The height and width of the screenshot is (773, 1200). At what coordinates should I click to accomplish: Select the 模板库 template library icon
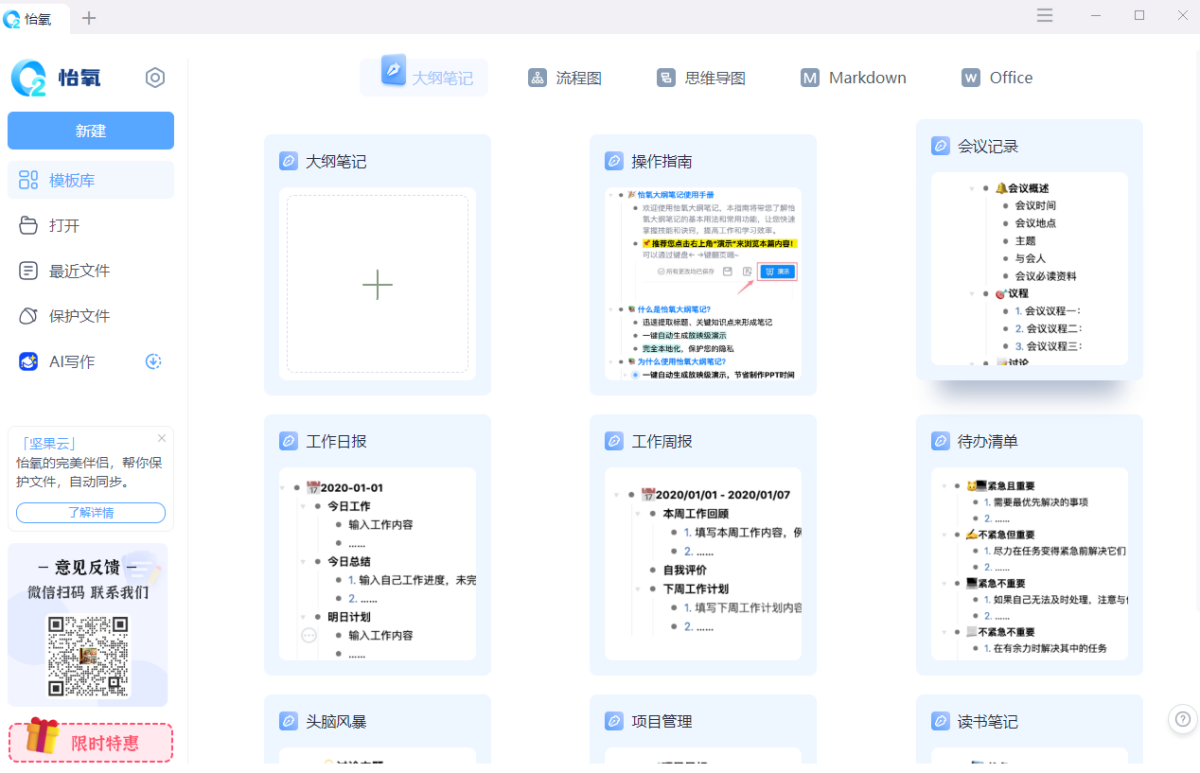click(29, 180)
